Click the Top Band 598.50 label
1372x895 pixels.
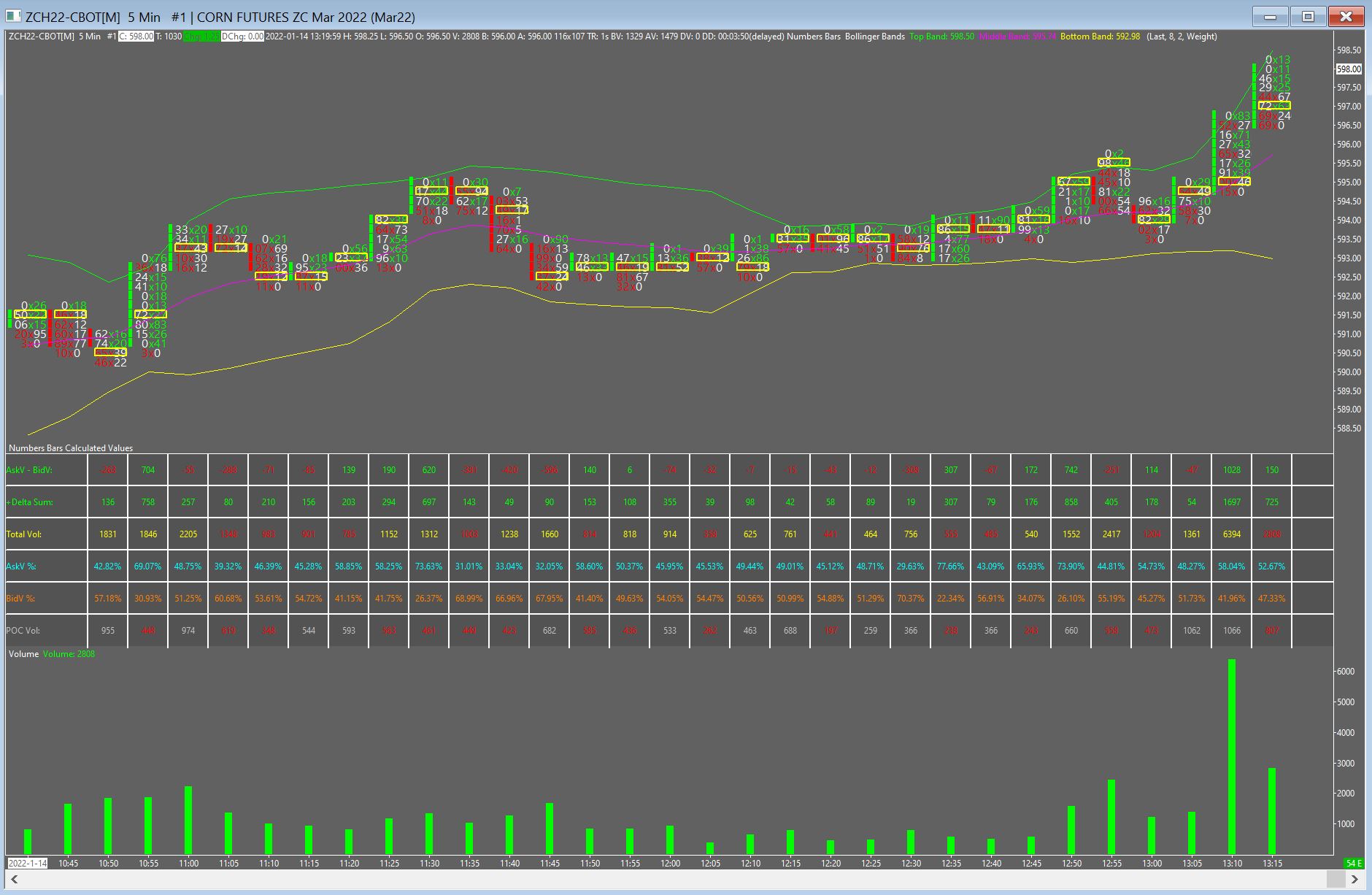941,37
